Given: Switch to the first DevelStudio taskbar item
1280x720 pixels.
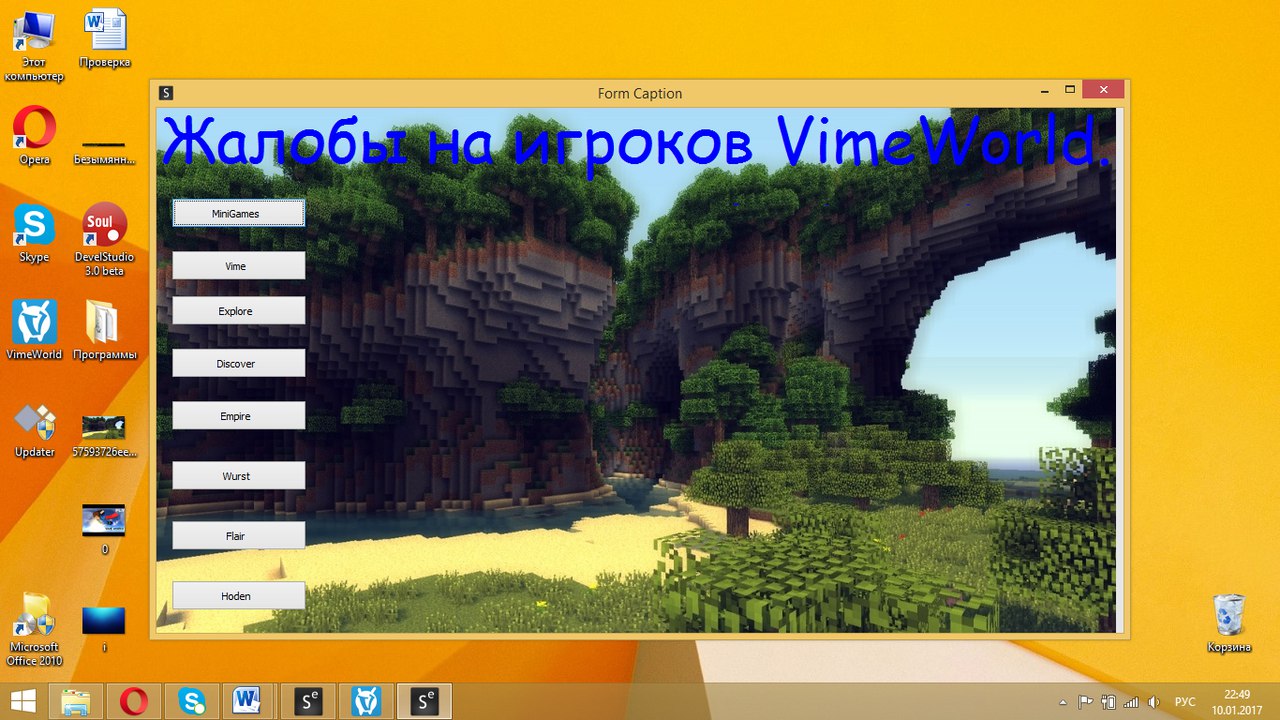Looking at the screenshot, I should click(x=309, y=702).
